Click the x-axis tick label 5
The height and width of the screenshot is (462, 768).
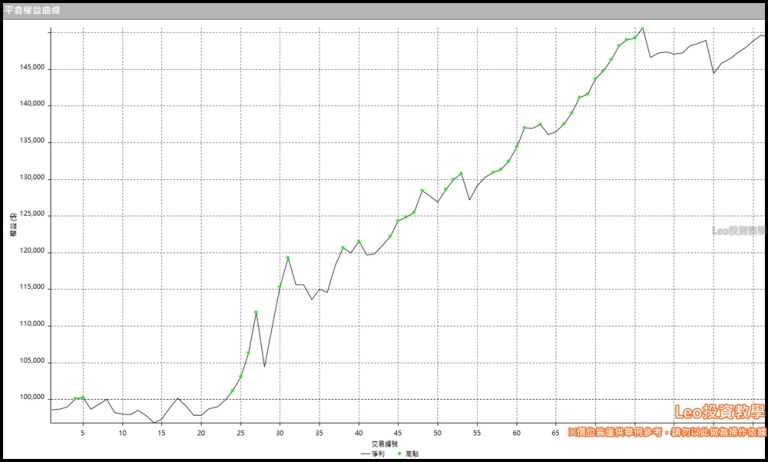pyautogui.click(x=83, y=432)
